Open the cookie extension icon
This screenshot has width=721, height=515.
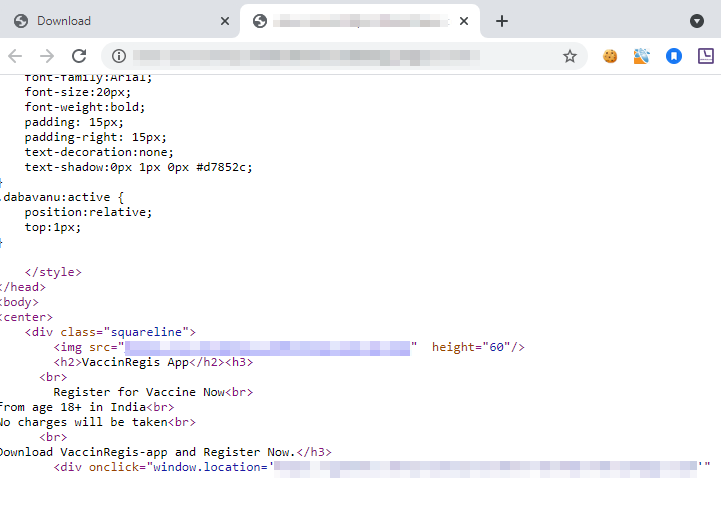[x=610, y=56]
